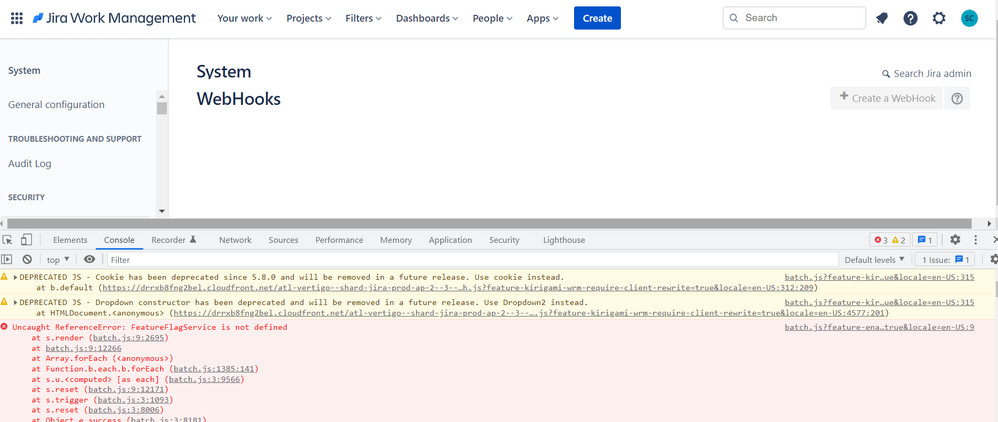Expand the Apps menu
The height and width of the screenshot is (422, 998).
coord(542,18)
